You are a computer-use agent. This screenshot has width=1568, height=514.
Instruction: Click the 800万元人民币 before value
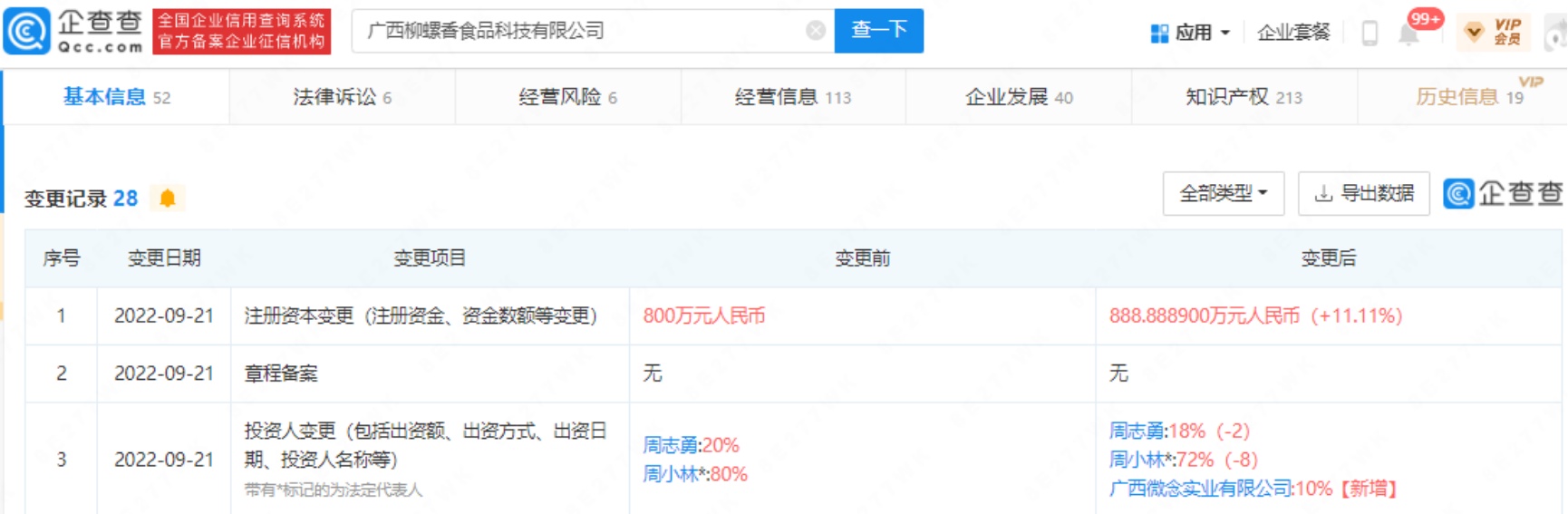point(703,315)
